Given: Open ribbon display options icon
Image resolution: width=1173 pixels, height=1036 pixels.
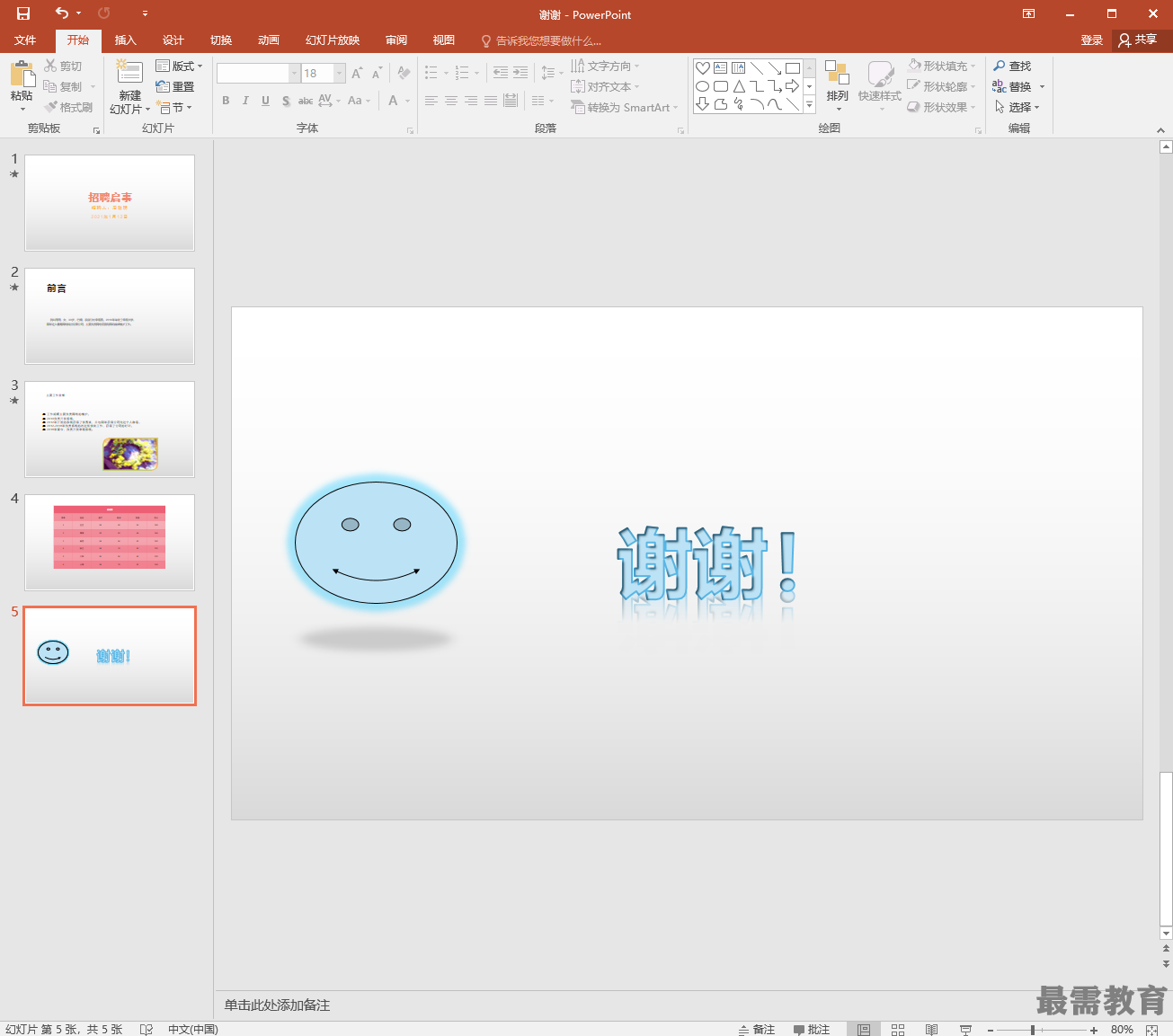Looking at the screenshot, I should 1028,13.
